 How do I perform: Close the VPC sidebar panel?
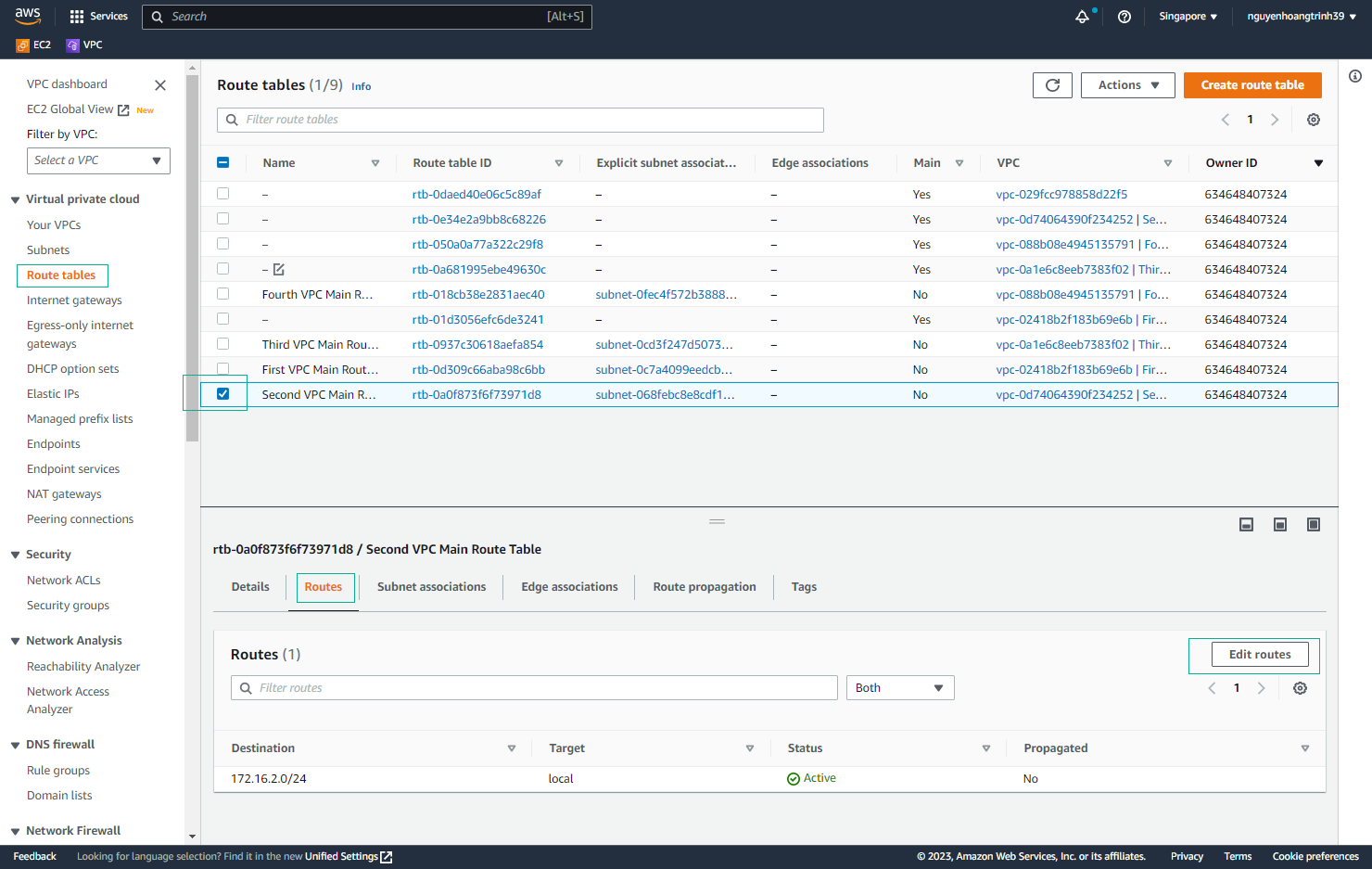tap(160, 85)
